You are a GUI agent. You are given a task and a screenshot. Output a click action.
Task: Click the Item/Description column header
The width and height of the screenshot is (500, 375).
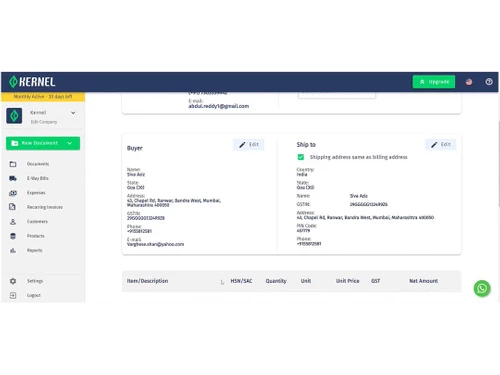pos(147,281)
